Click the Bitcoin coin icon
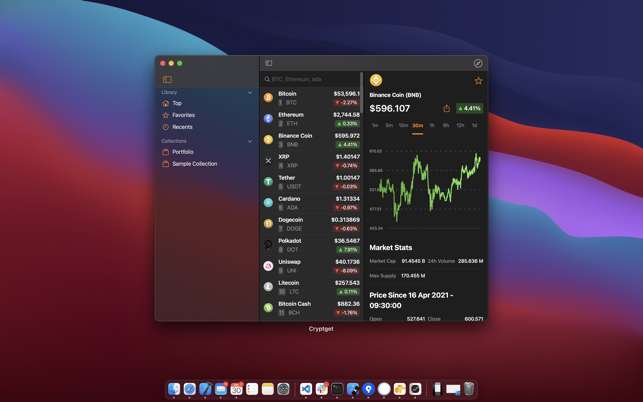This screenshot has width=643, height=402. pyautogui.click(x=268, y=98)
